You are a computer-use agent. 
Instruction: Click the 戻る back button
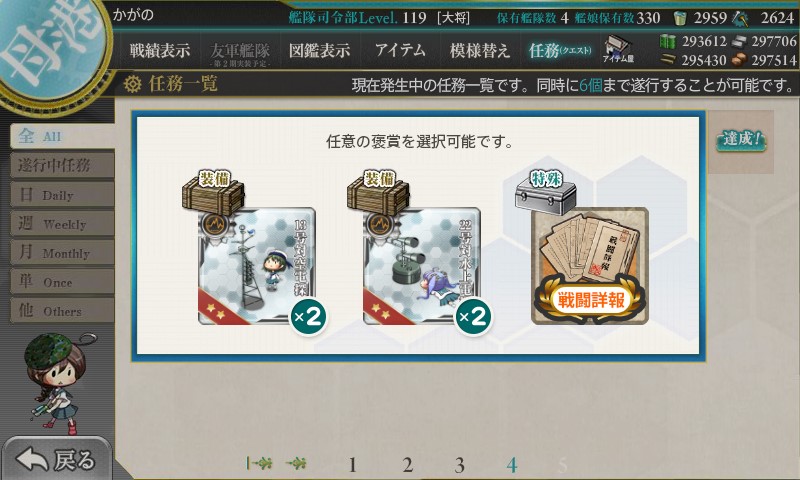pos(56,459)
